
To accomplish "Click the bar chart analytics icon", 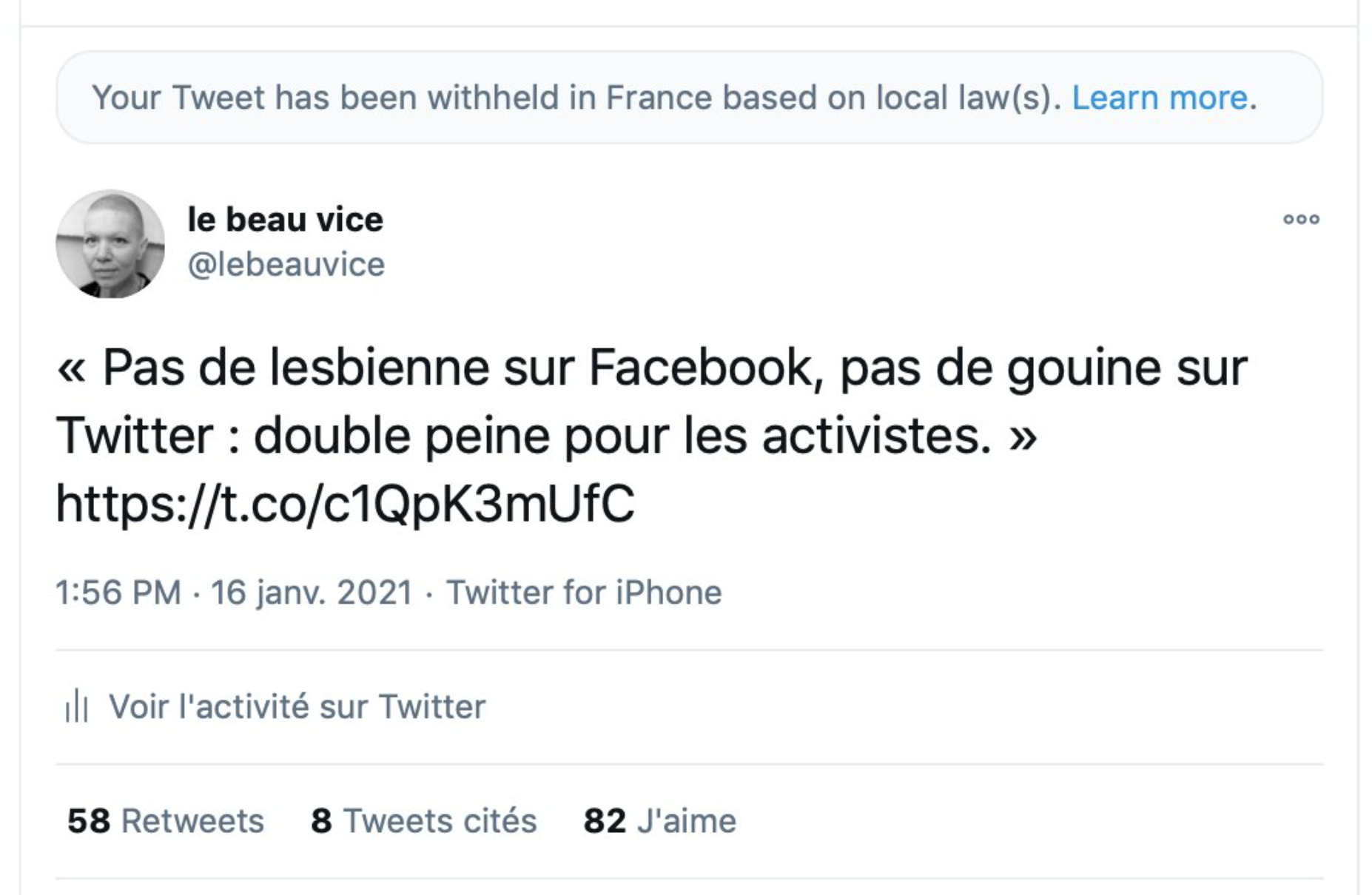I will point(77,706).
